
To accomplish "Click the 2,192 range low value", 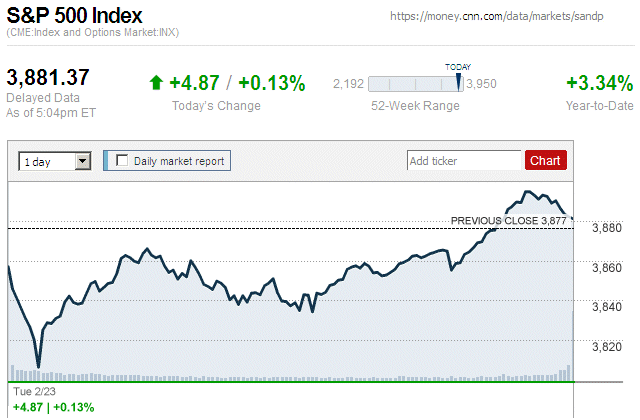I will (349, 83).
